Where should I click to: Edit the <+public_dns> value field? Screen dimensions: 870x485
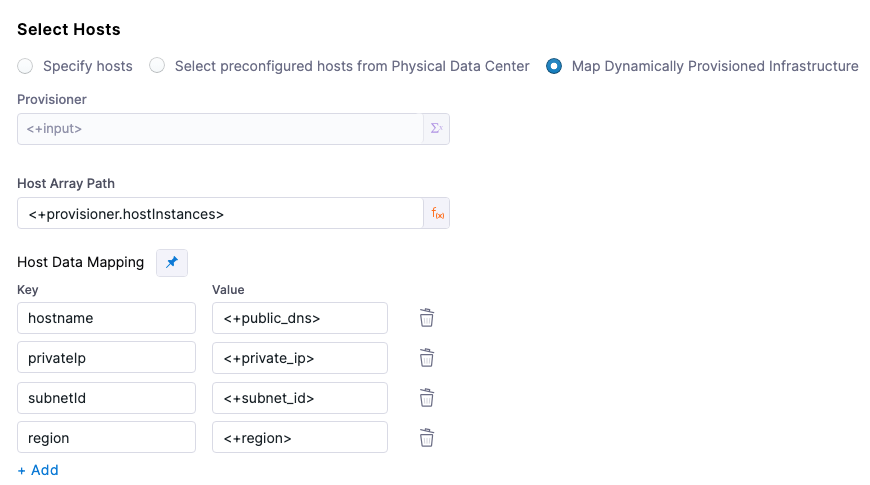coord(299,318)
